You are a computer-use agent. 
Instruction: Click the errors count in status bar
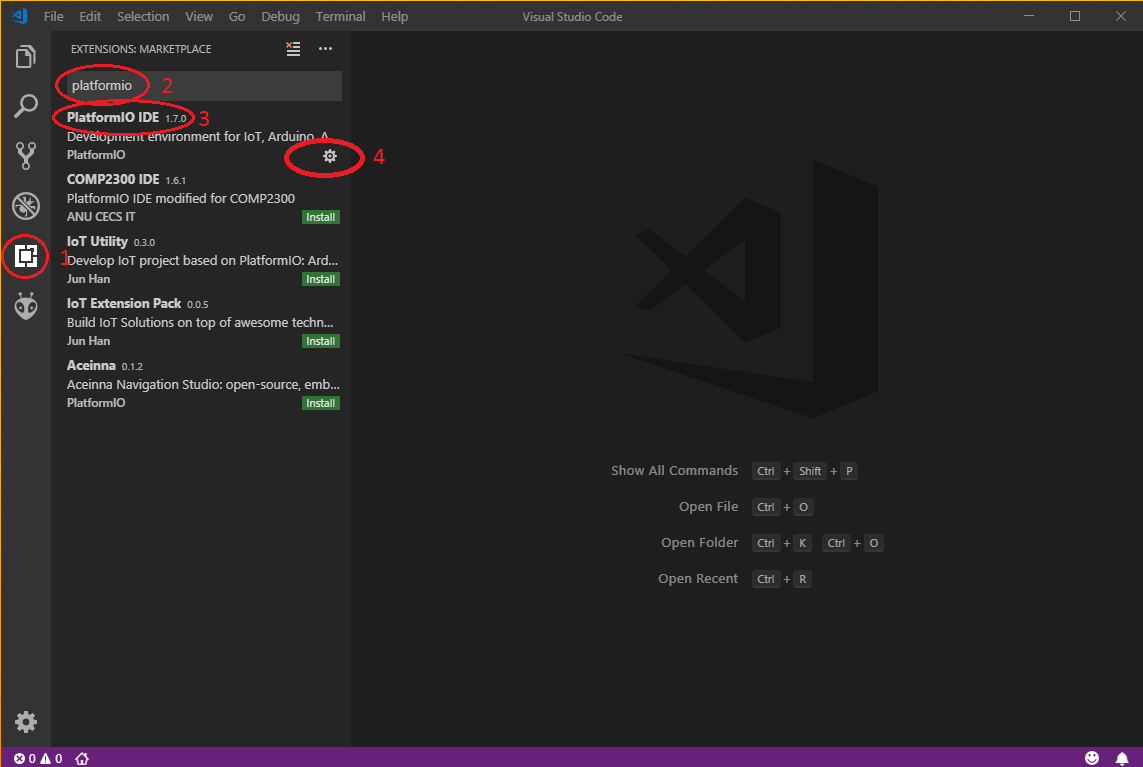click(x=25, y=758)
